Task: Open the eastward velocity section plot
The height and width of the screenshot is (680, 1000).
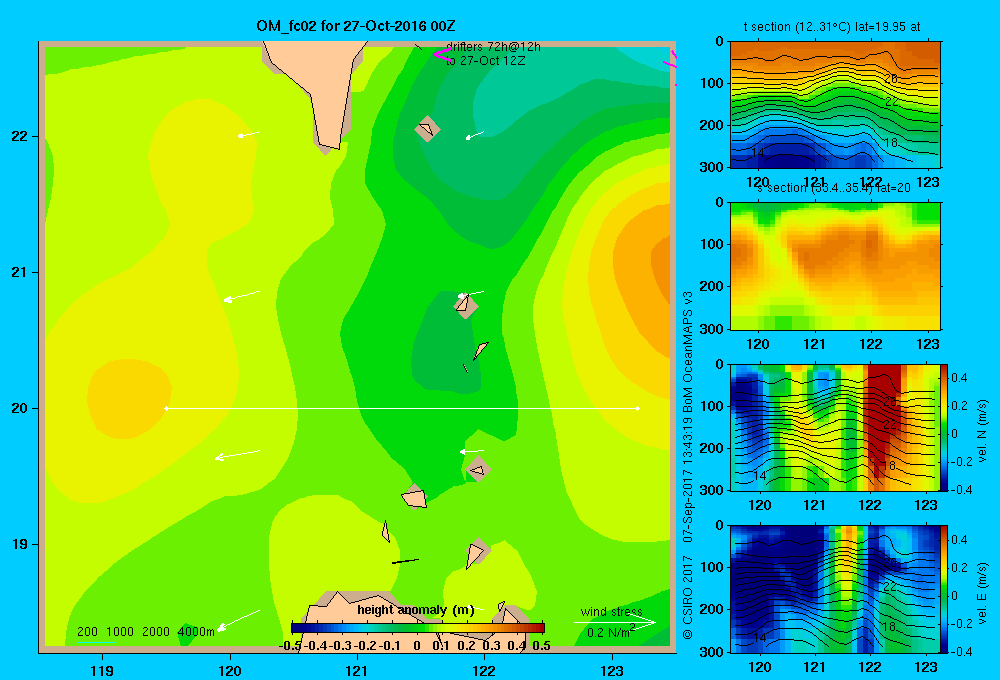Action: pos(835,589)
